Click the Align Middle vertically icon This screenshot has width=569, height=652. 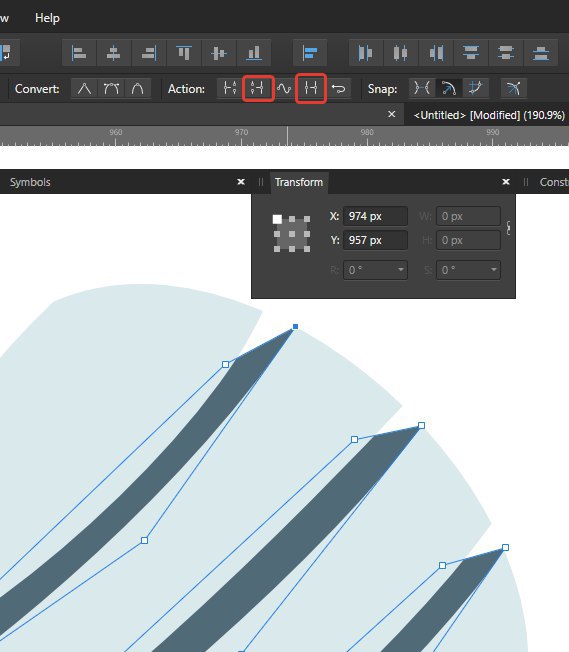[x=218, y=53]
